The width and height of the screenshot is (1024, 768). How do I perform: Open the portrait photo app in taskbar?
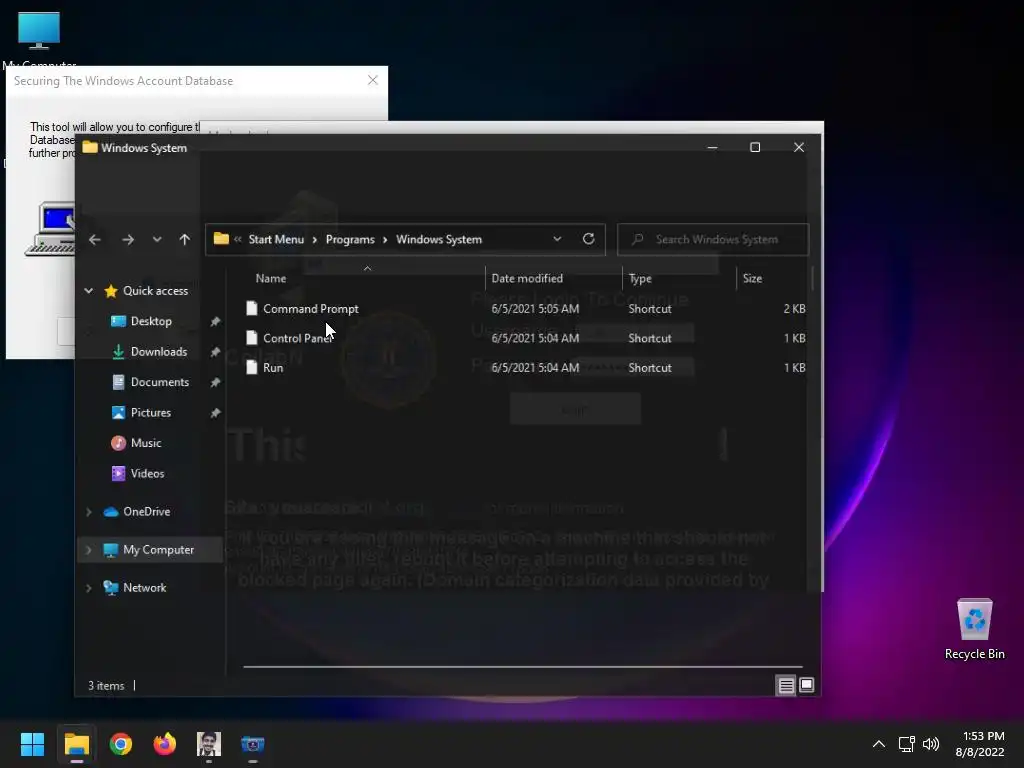coord(209,744)
